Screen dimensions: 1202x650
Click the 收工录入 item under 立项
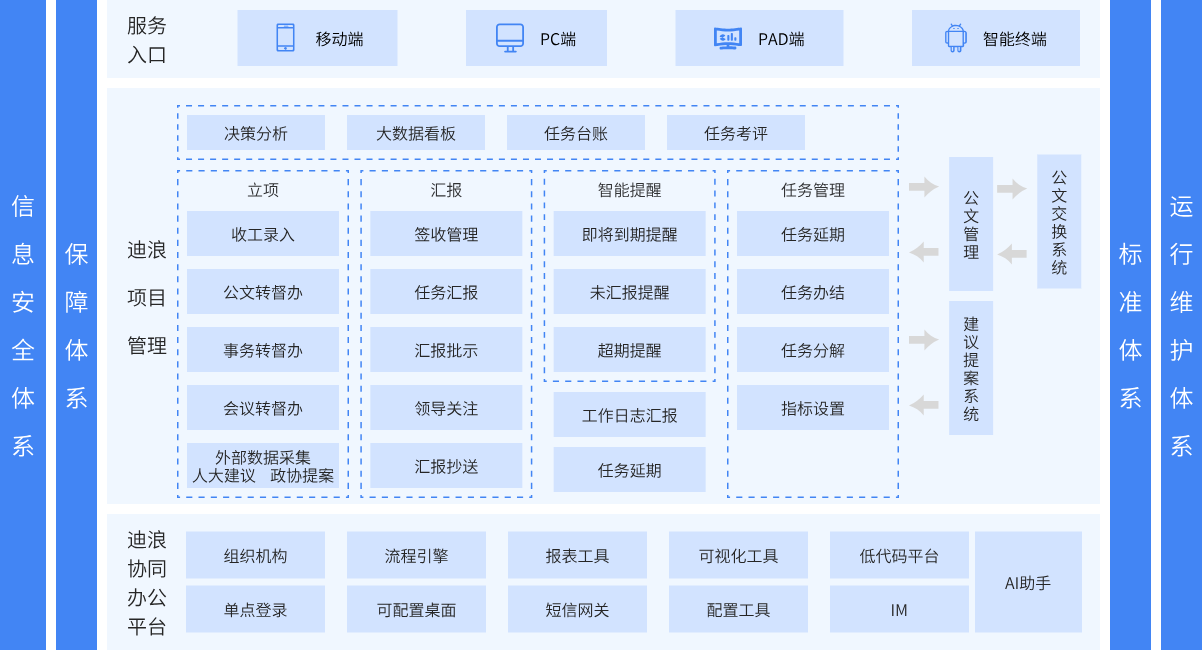(x=263, y=234)
